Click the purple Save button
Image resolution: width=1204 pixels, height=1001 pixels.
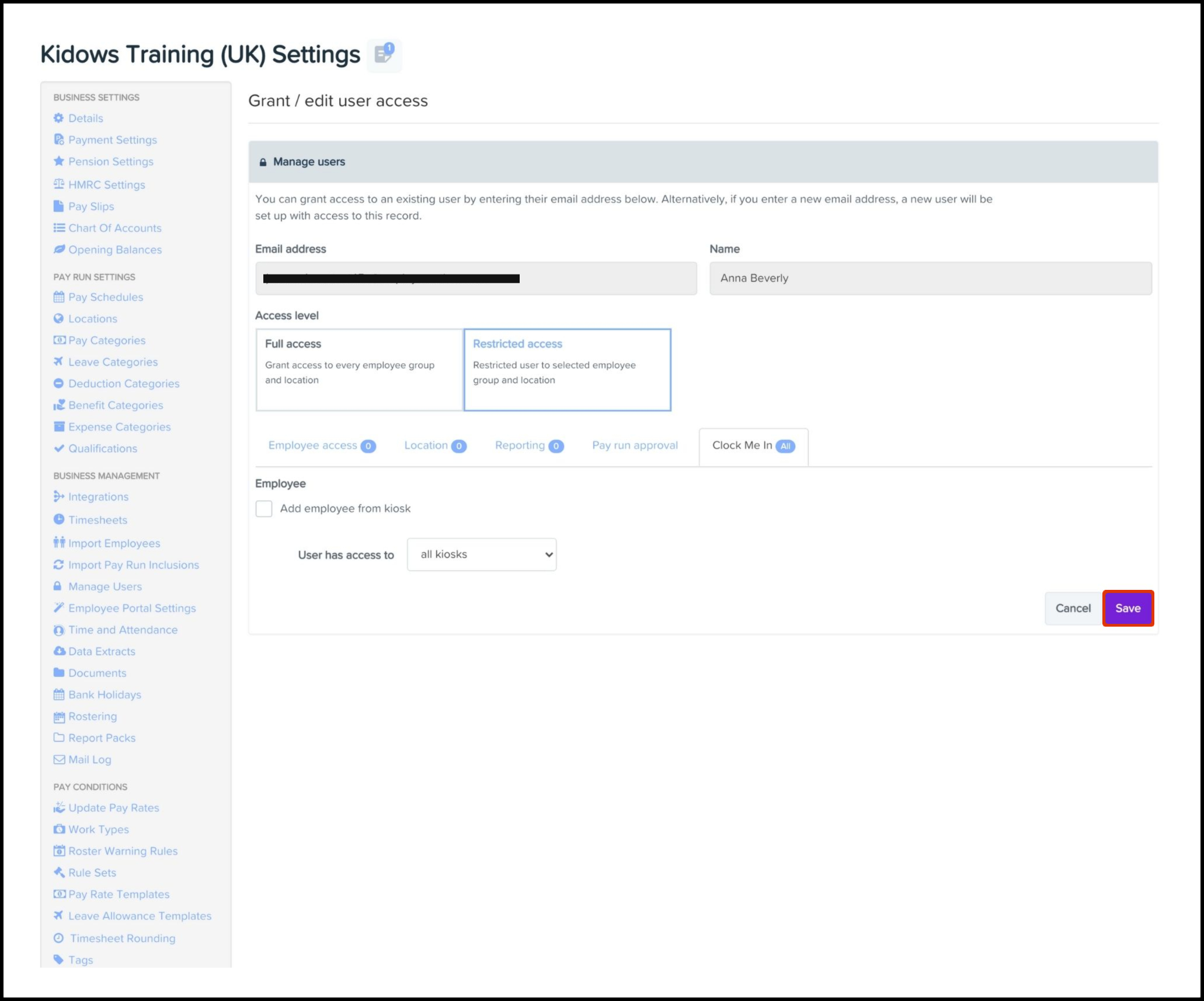click(1128, 609)
